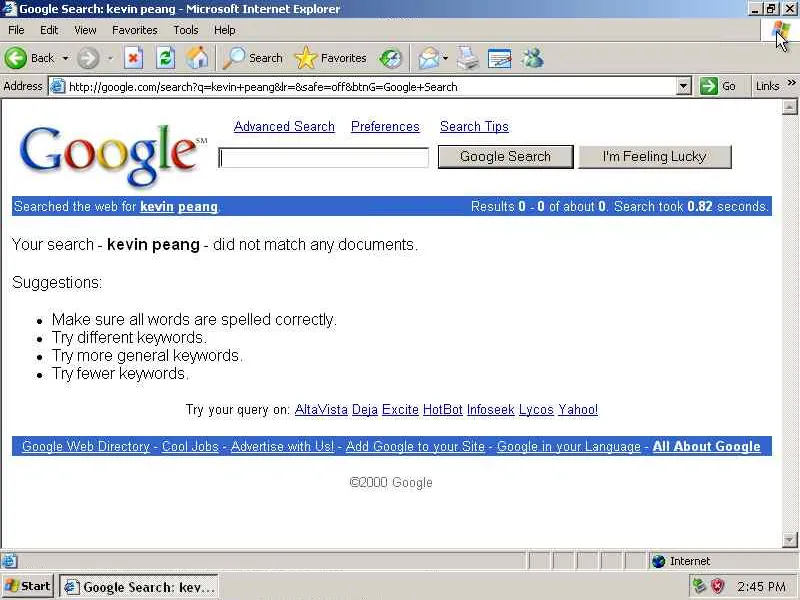
Task: Click inside the Address URL field
Action: pyautogui.click(x=370, y=87)
